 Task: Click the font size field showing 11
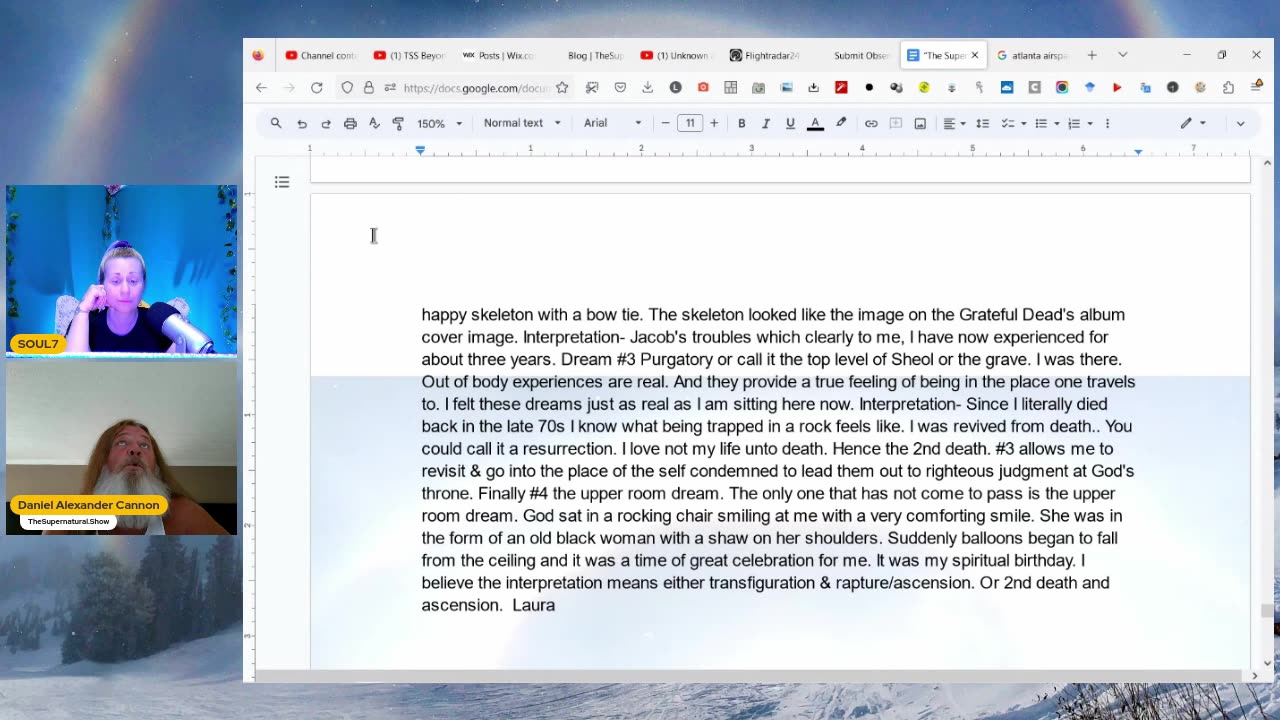pyautogui.click(x=690, y=123)
